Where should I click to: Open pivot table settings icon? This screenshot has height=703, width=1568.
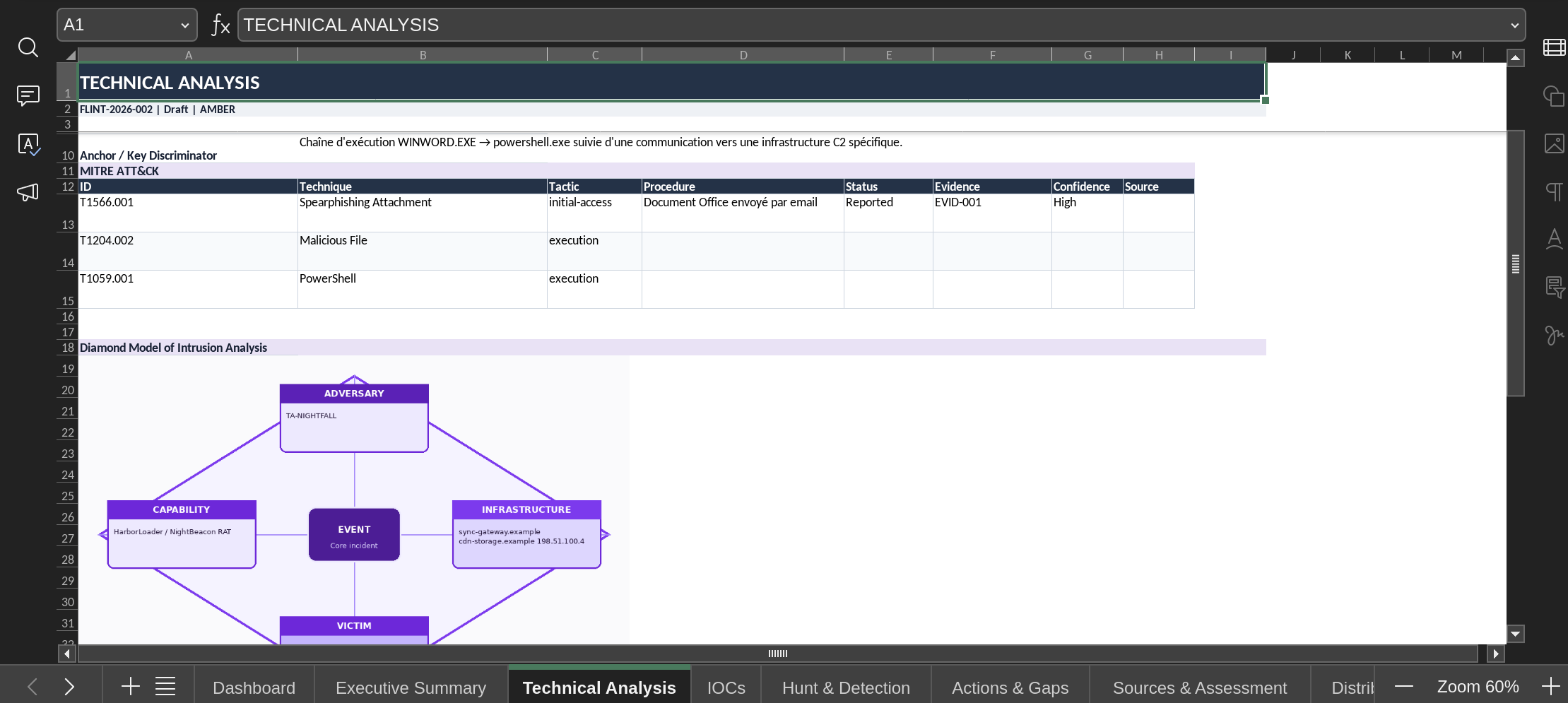[x=1554, y=287]
